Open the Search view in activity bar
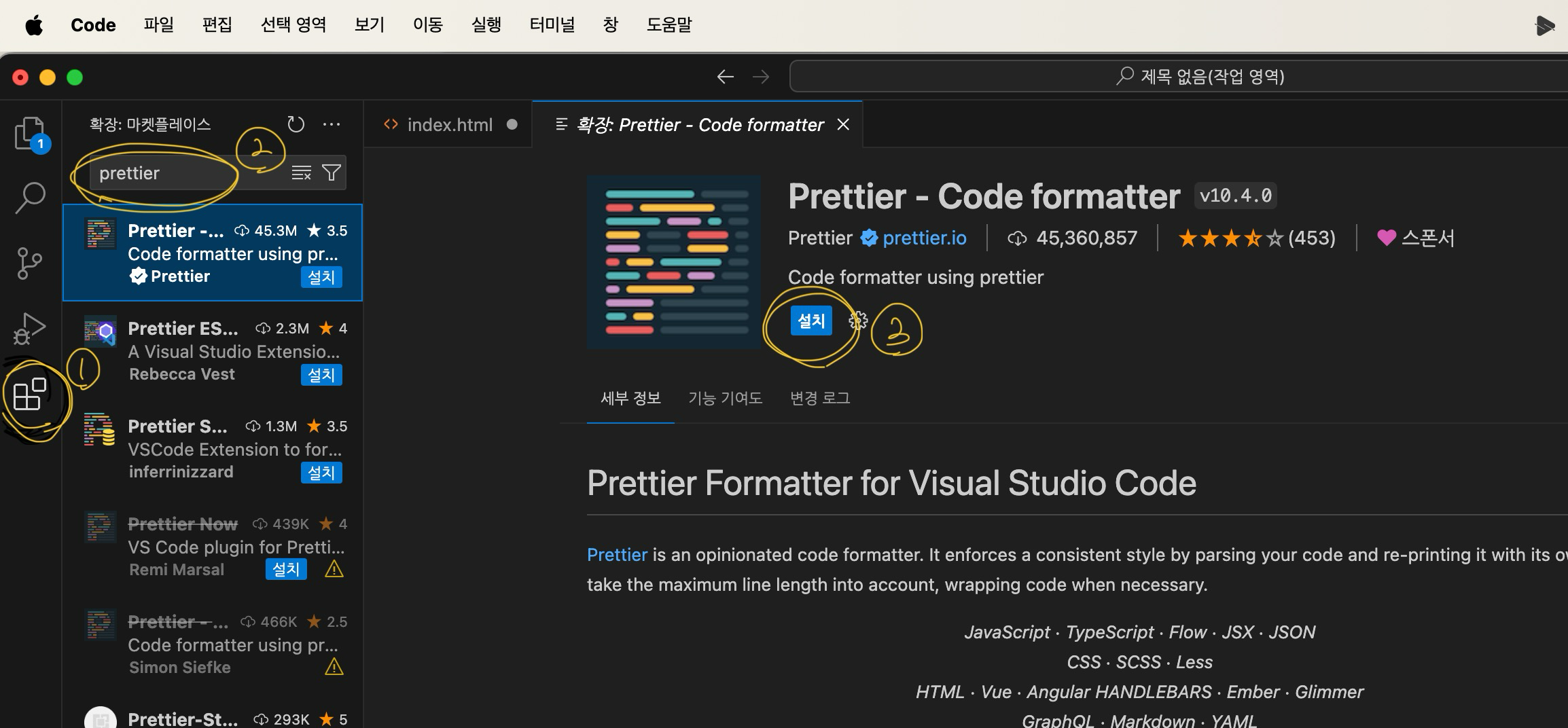This screenshot has width=1568, height=728. 30,198
